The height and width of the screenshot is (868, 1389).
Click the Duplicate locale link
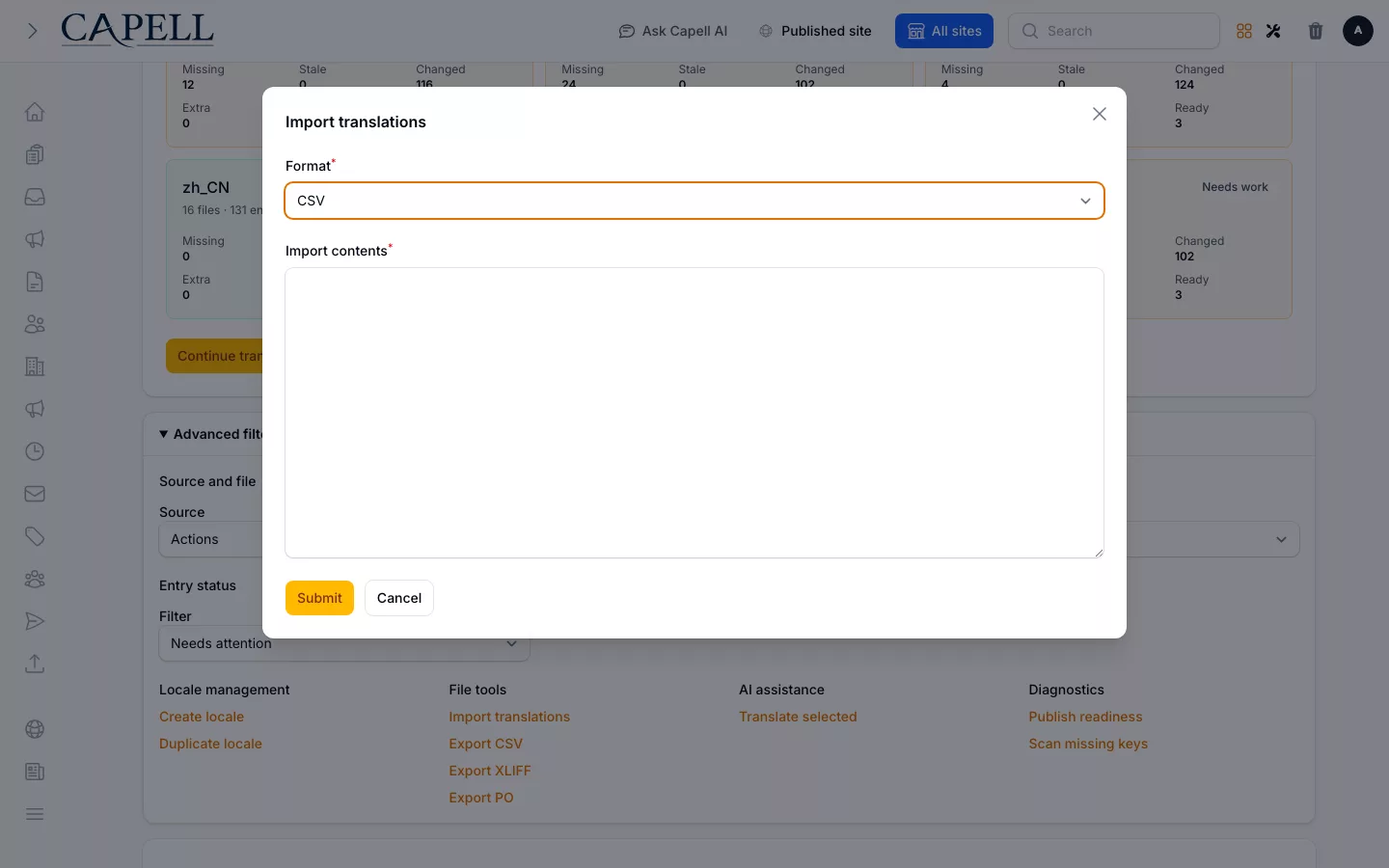click(210, 744)
